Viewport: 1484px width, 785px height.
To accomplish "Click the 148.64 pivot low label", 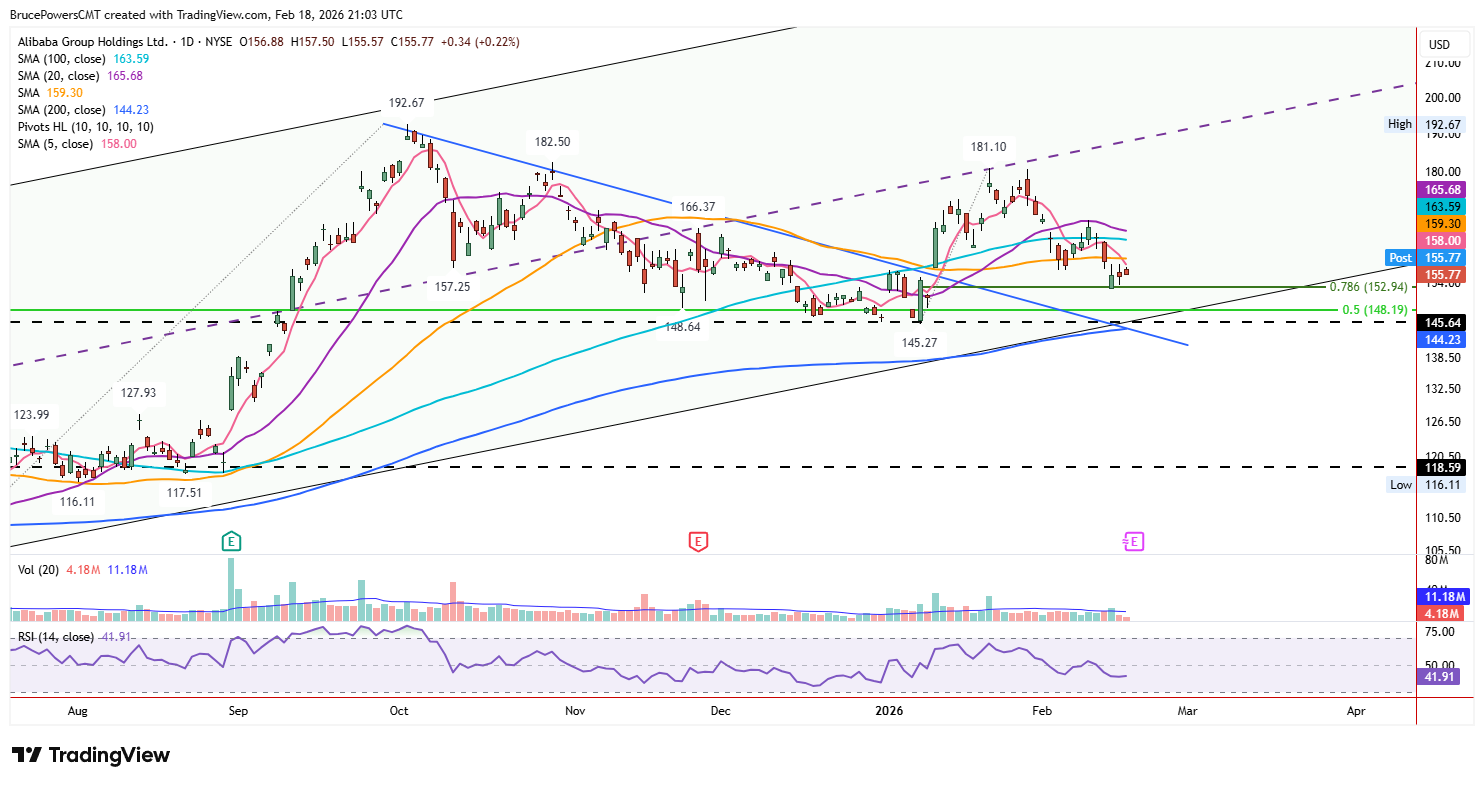I will pyautogui.click(x=682, y=326).
